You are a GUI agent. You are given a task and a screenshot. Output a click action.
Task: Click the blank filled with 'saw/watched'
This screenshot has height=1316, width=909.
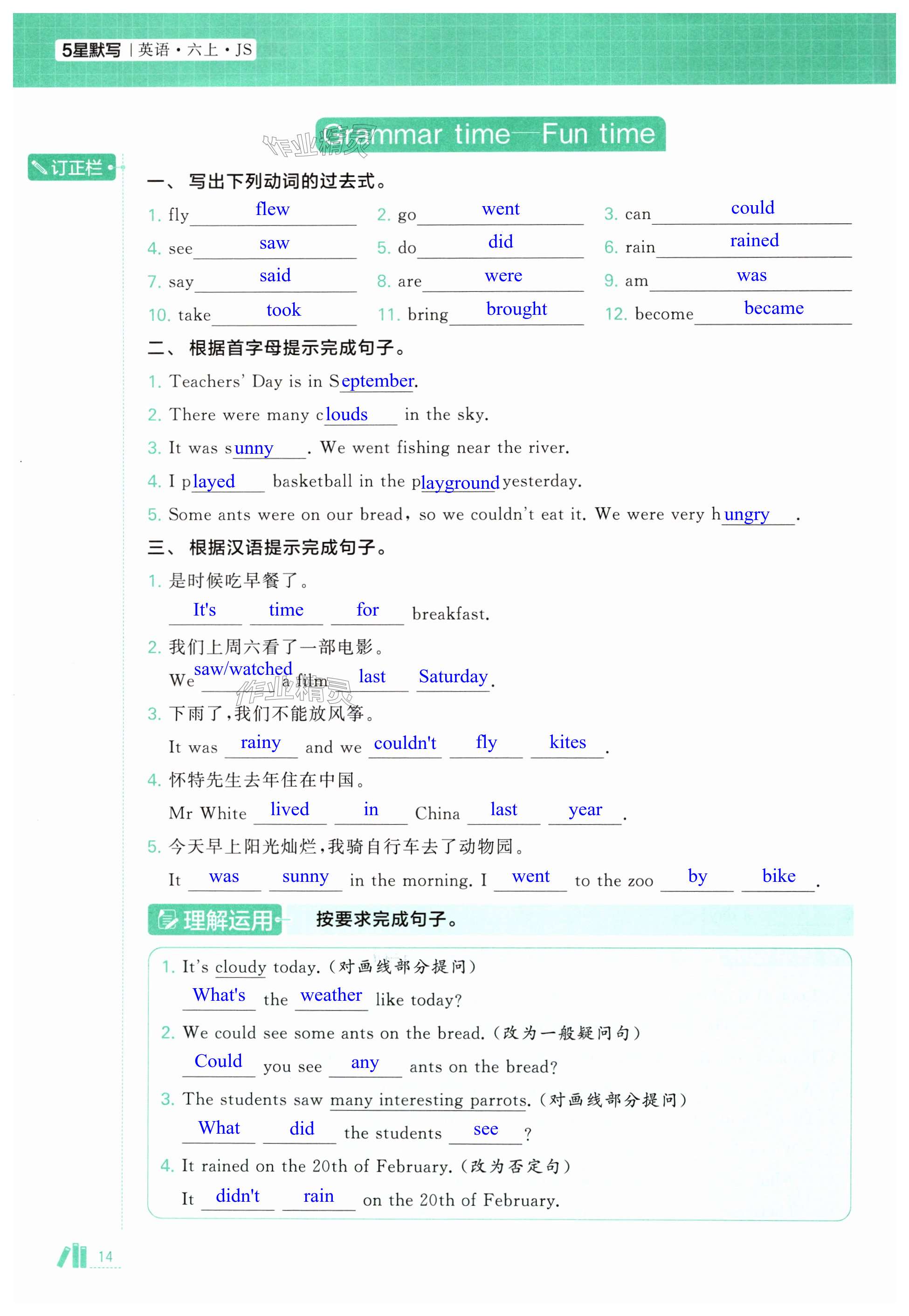[x=242, y=669]
